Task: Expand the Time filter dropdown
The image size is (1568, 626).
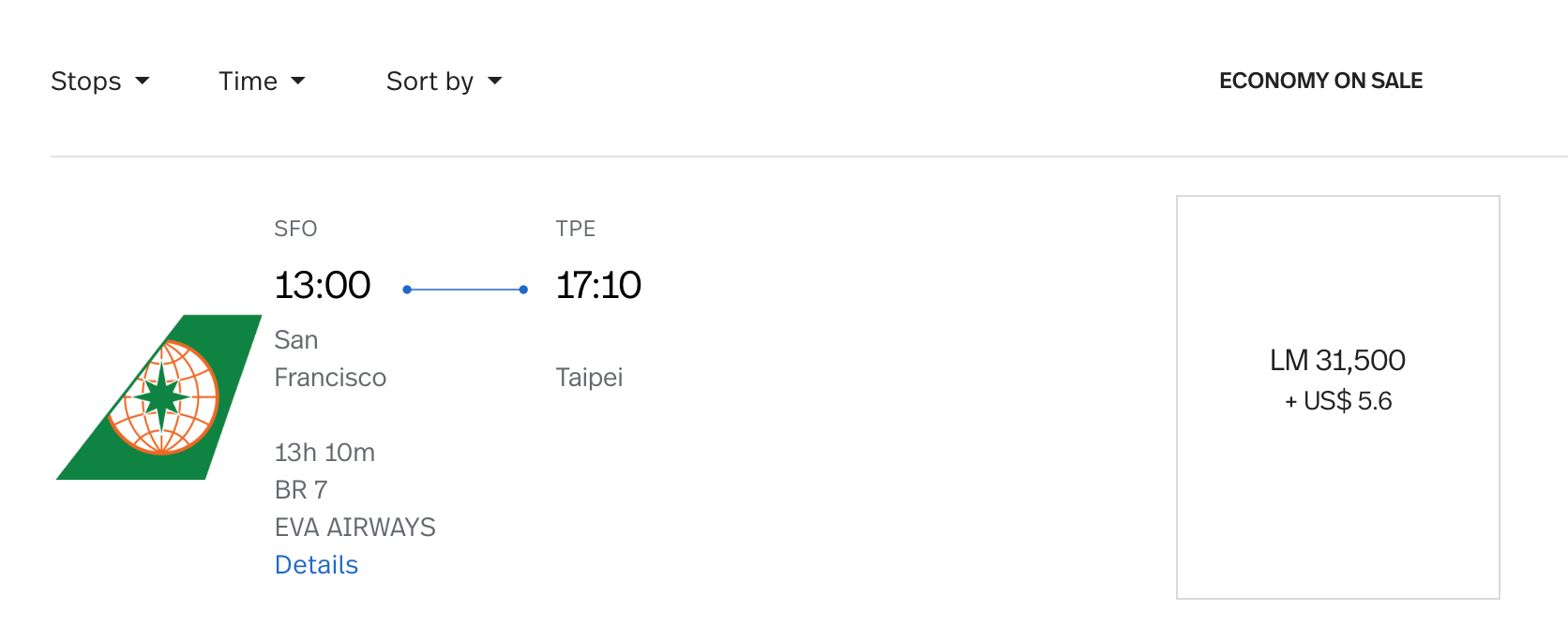Action: (x=262, y=82)
